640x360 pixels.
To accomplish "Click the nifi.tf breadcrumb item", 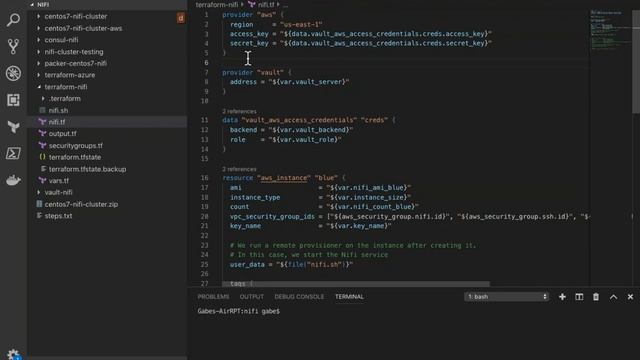I will click(x=266, y=4).
